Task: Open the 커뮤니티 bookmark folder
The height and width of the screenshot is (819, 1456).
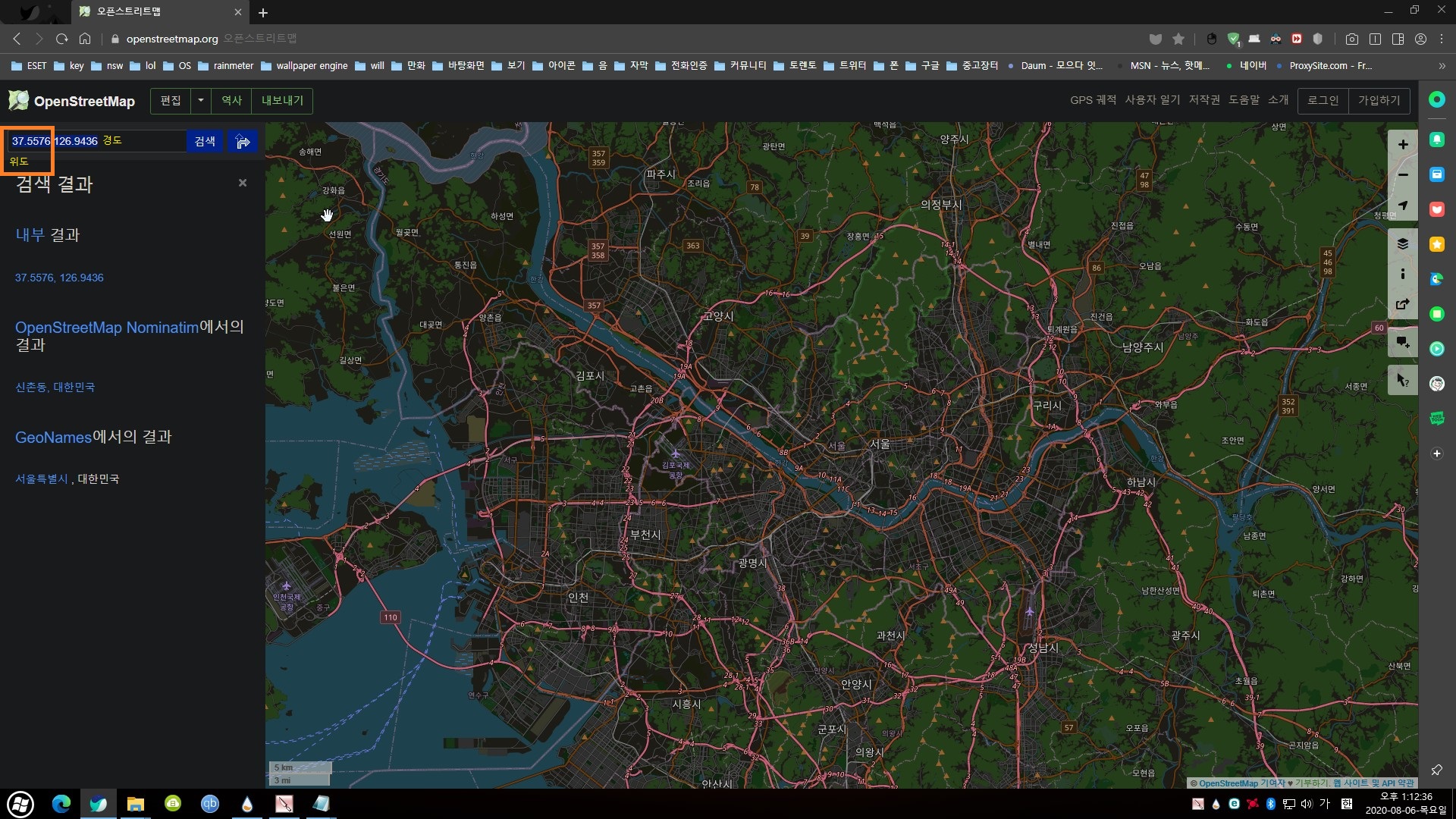Action: (740, 66)
